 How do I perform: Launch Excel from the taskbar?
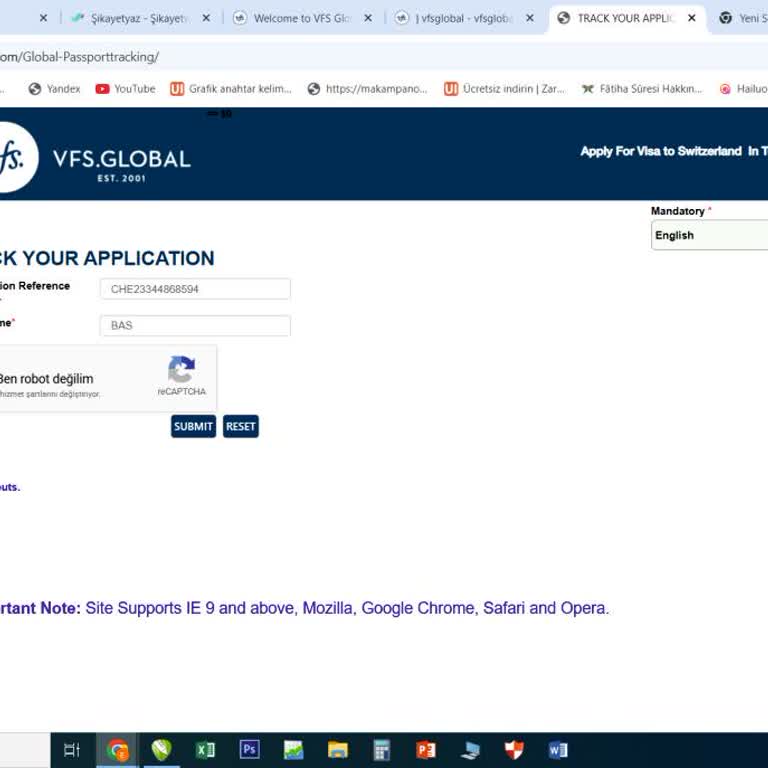pos(205,749)
